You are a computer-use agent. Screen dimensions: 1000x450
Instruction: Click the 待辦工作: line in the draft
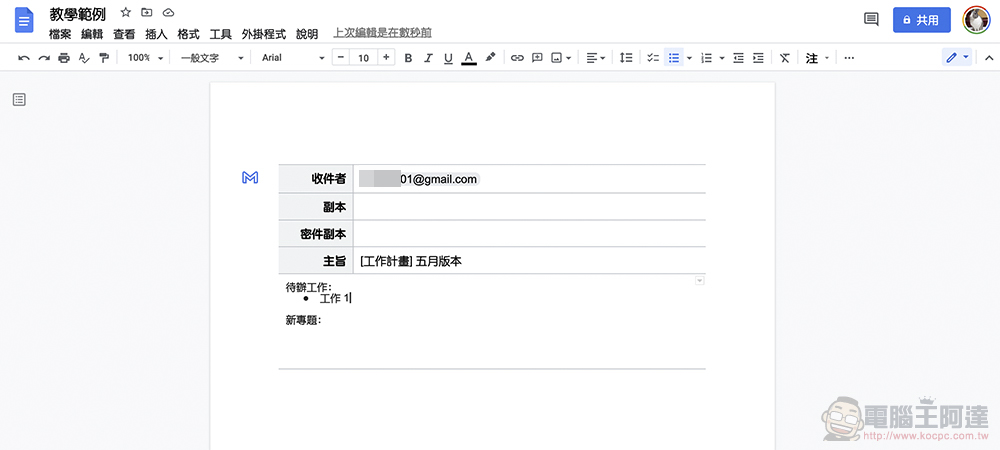(x=309, y=287)
